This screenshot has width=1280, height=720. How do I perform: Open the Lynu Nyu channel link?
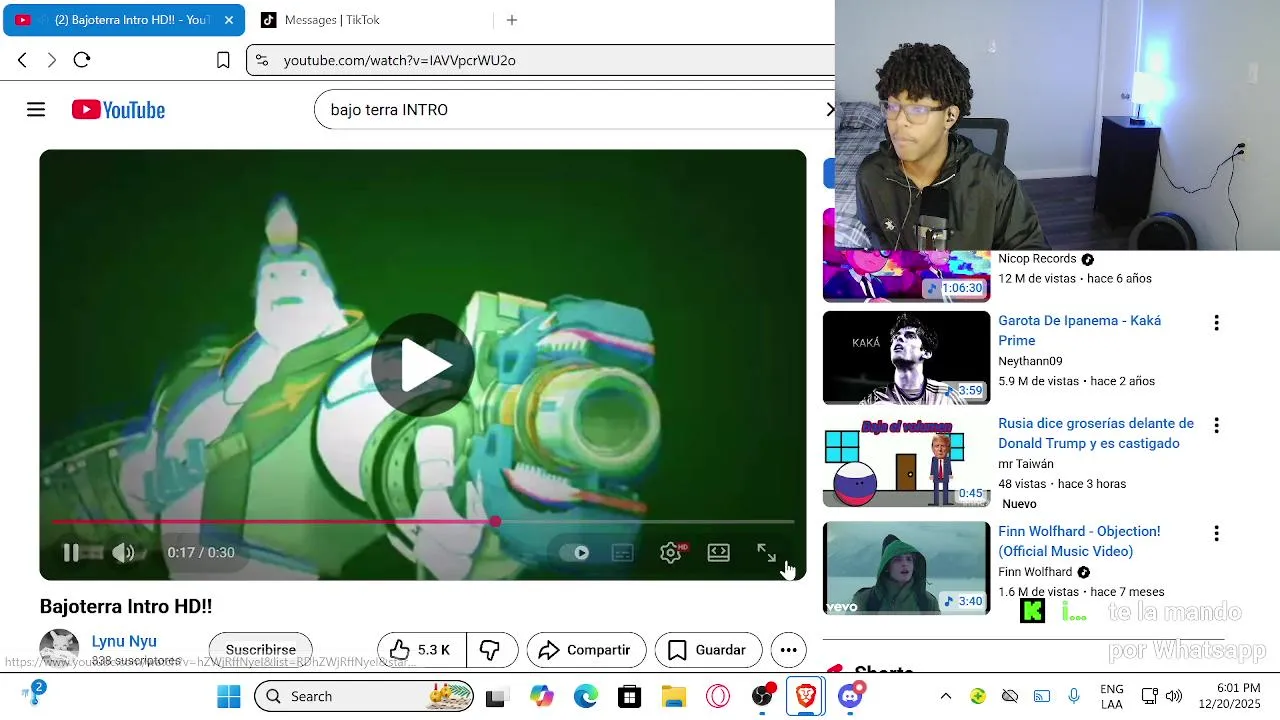124,642
